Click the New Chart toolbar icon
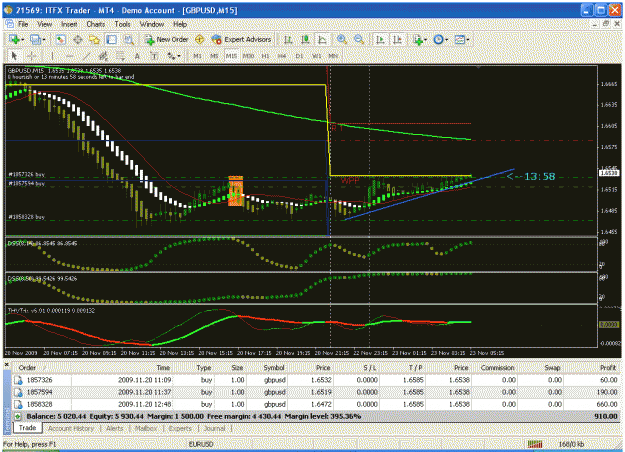 14,39
